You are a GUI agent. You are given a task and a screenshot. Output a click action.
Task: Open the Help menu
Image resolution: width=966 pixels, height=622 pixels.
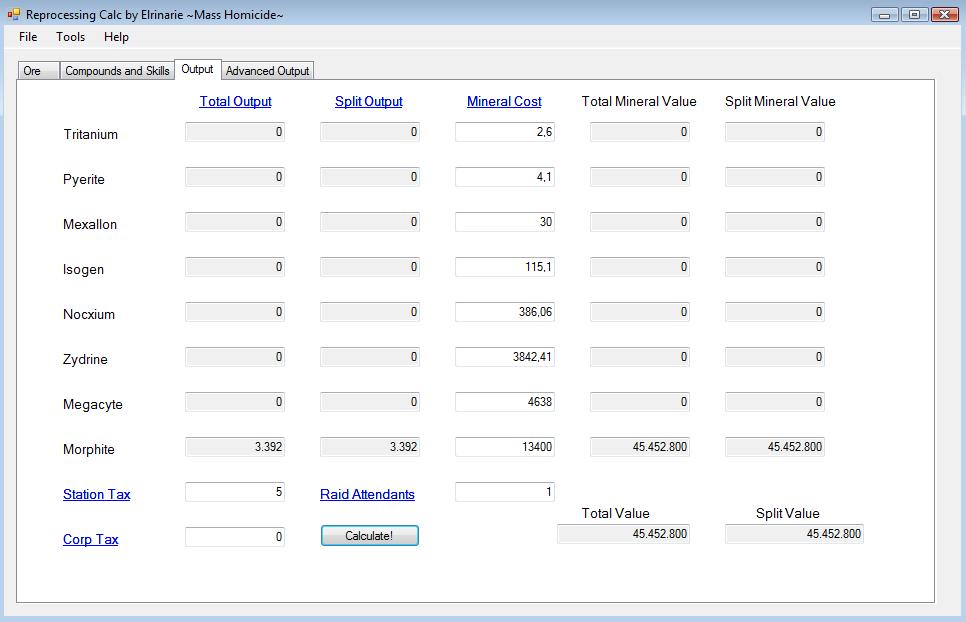(x=116, y=37)
